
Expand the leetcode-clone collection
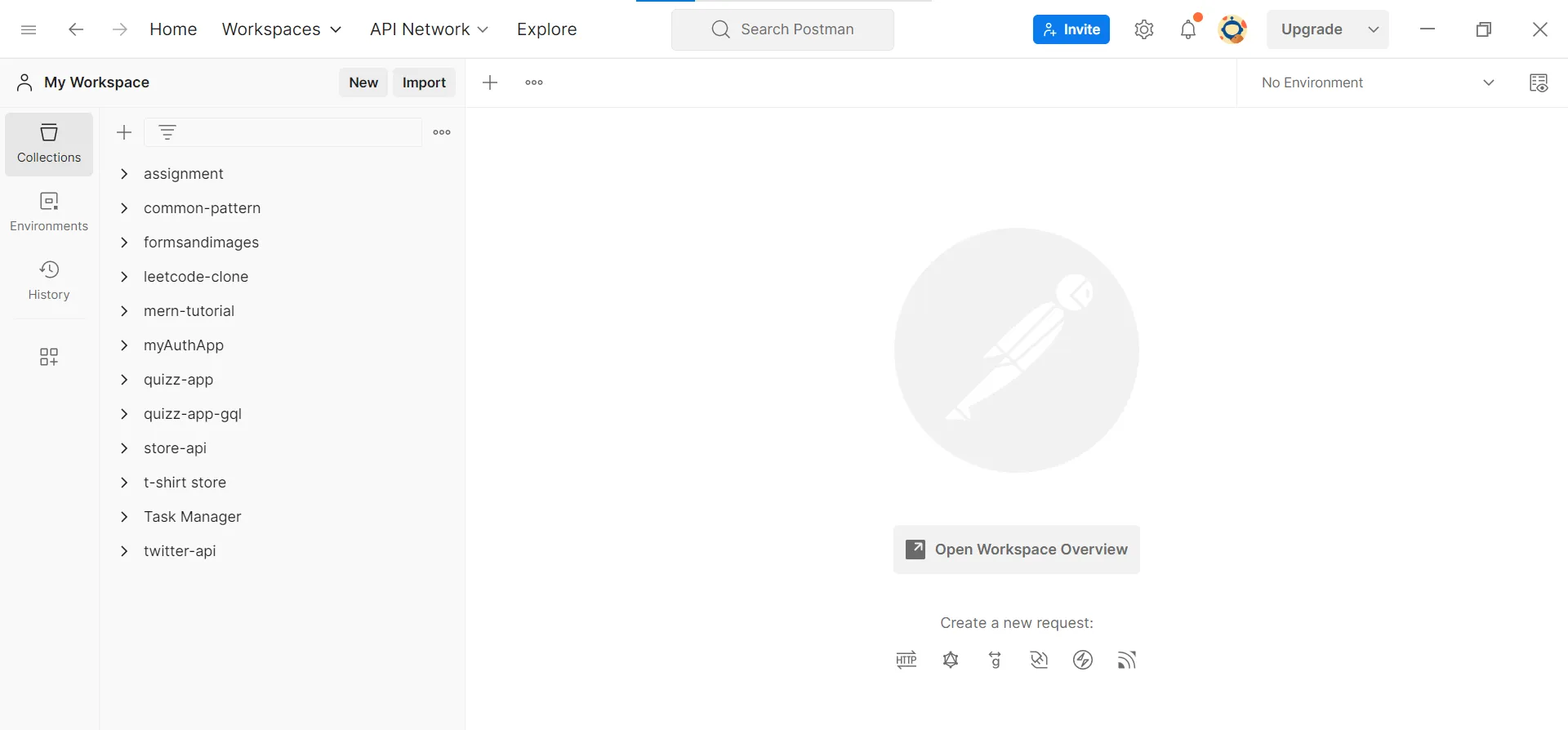click(124, 277)
